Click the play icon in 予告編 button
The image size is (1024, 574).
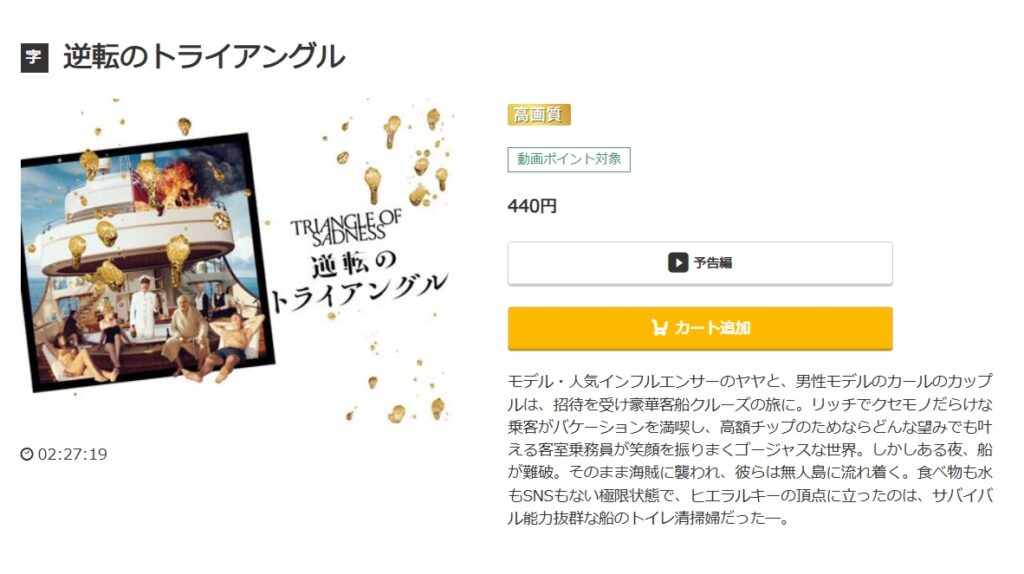[678, 263]
